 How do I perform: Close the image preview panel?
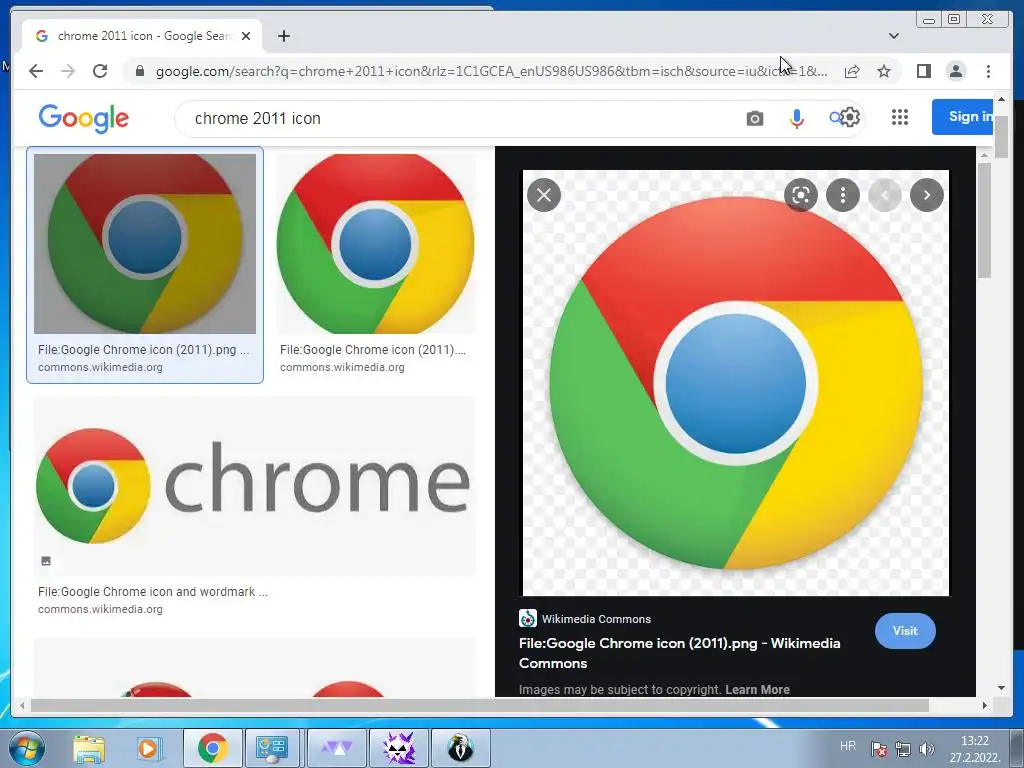(x=544, y=195)
